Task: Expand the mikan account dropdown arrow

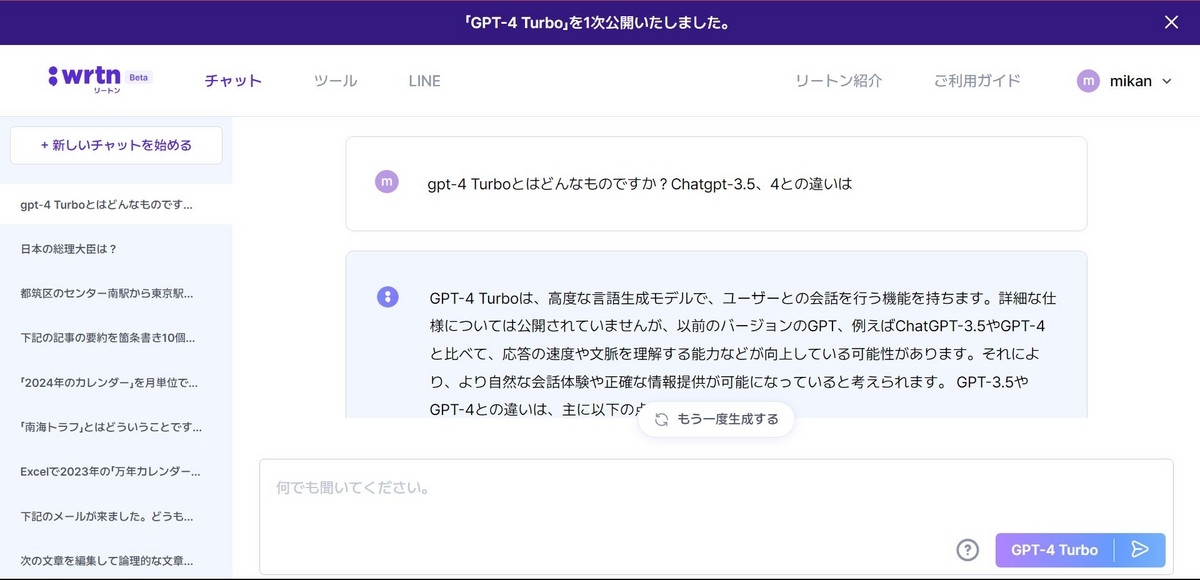Action: [1166, 82]
